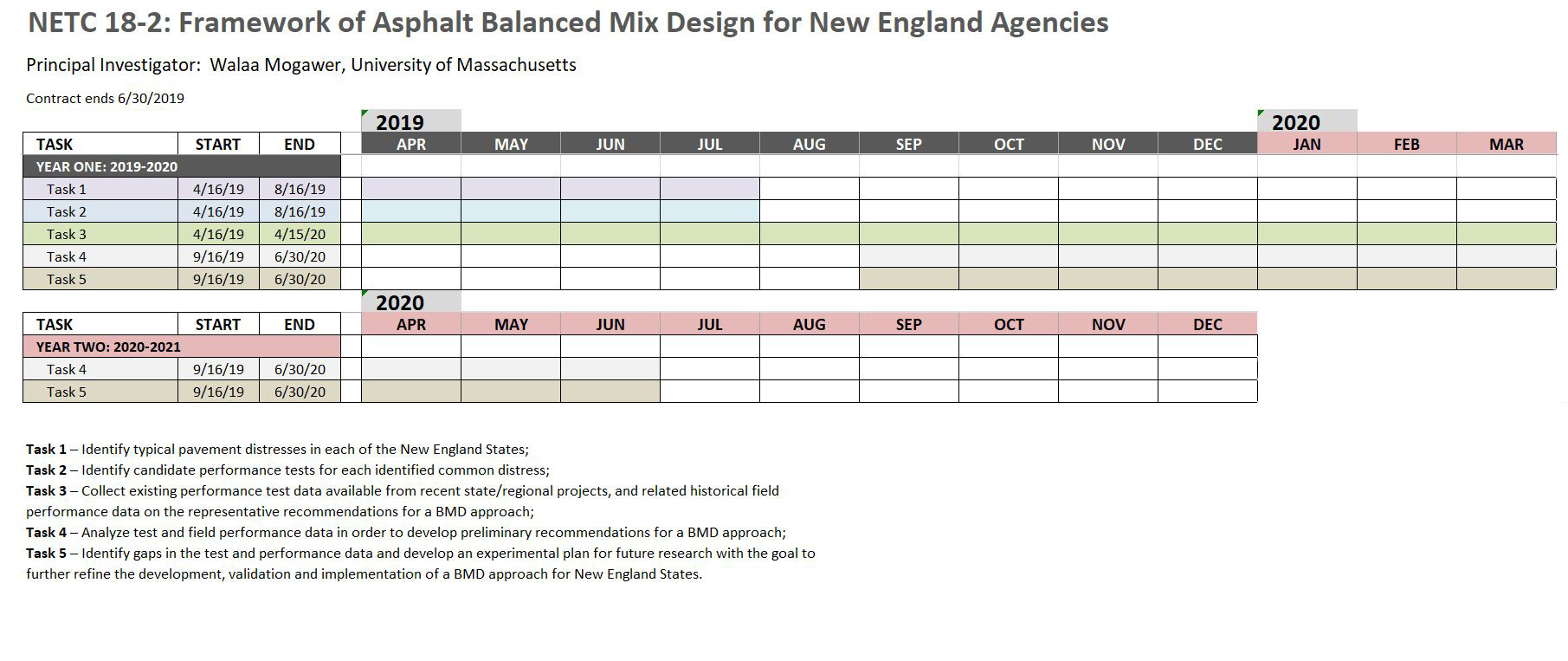Select the Task 5 'Identify gaps' description line
The width and height of the screenshot is (1568, 661).
pos(421,553)
